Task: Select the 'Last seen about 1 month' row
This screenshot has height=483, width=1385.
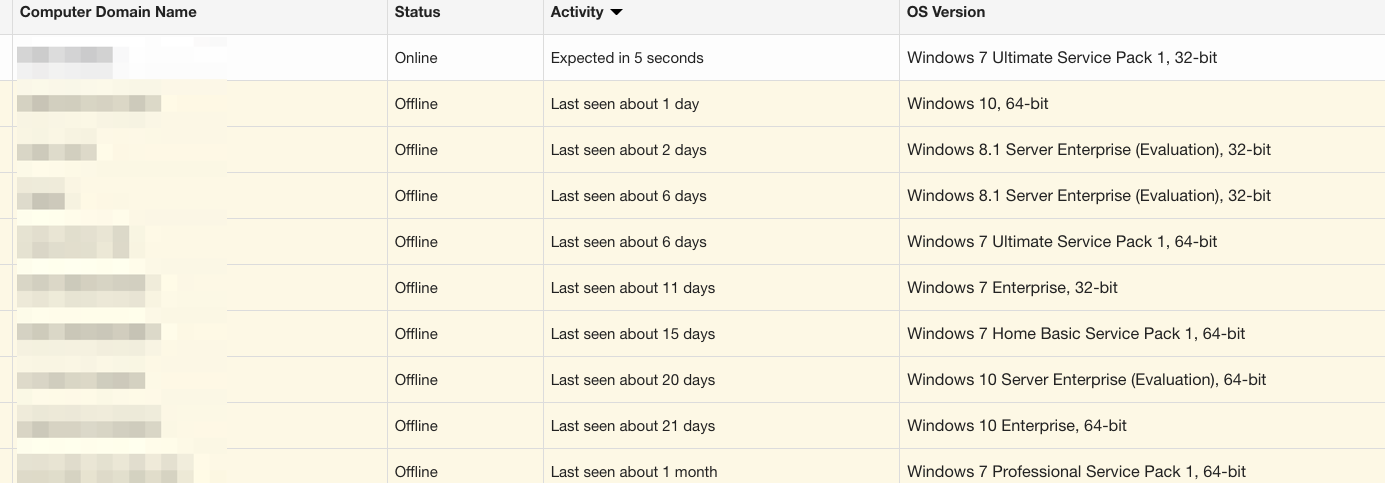Action: (633, 472)
